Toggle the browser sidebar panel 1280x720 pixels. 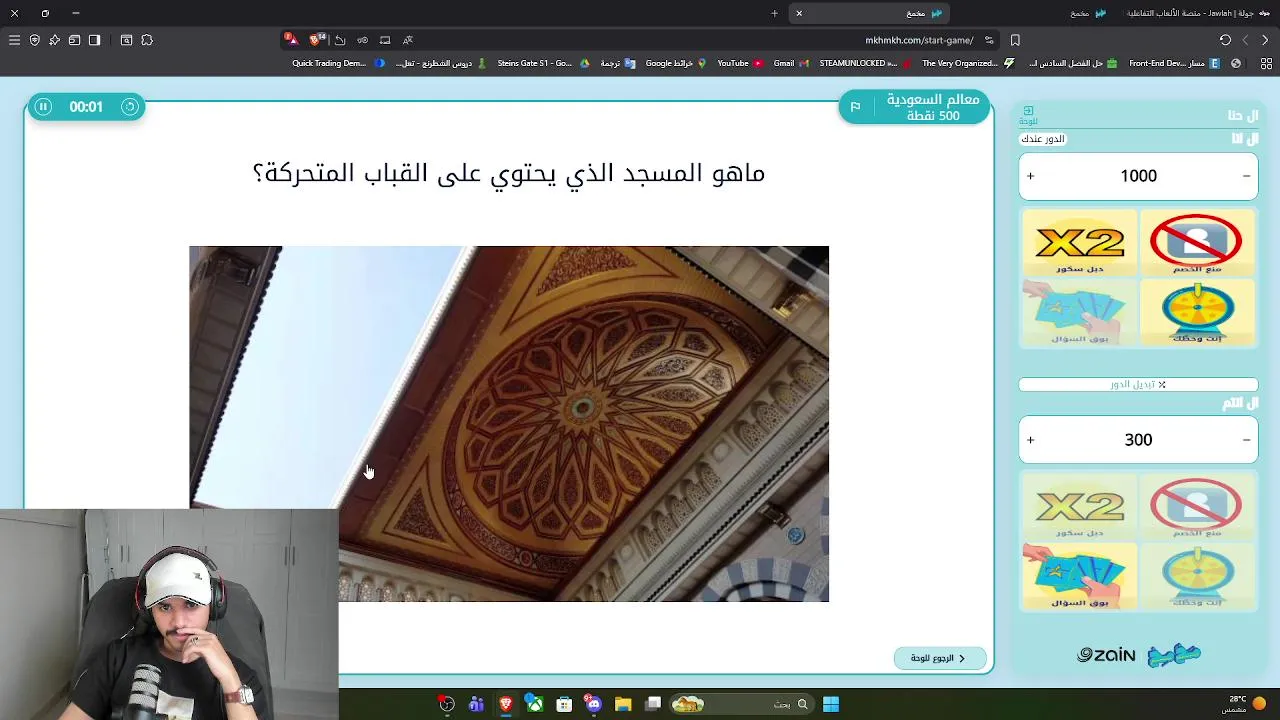point(94,40)
